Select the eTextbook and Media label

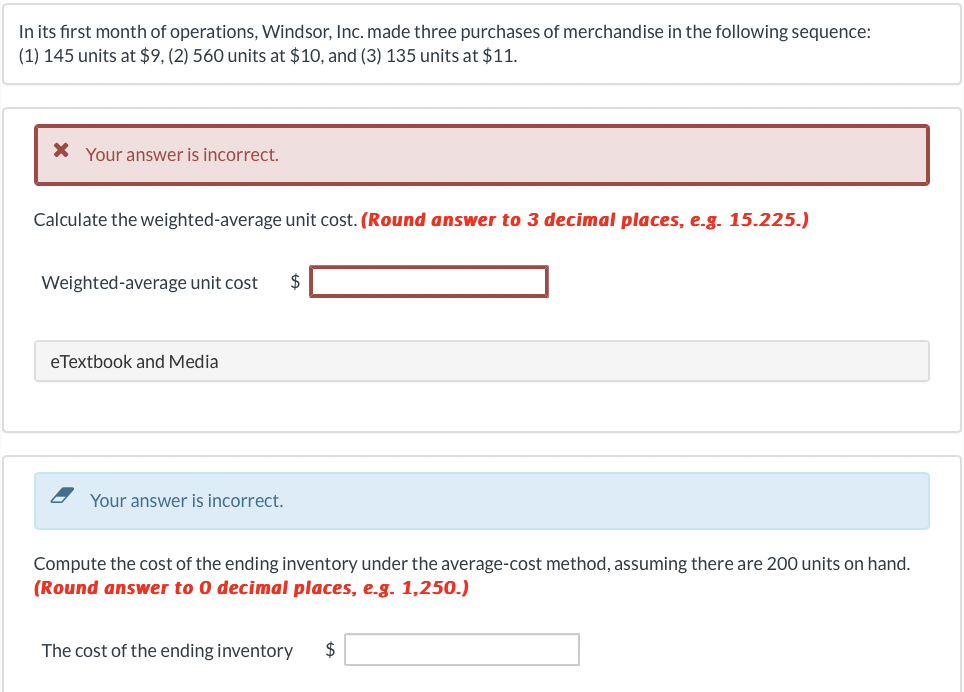pyautogui.click(x=134, y=361)
